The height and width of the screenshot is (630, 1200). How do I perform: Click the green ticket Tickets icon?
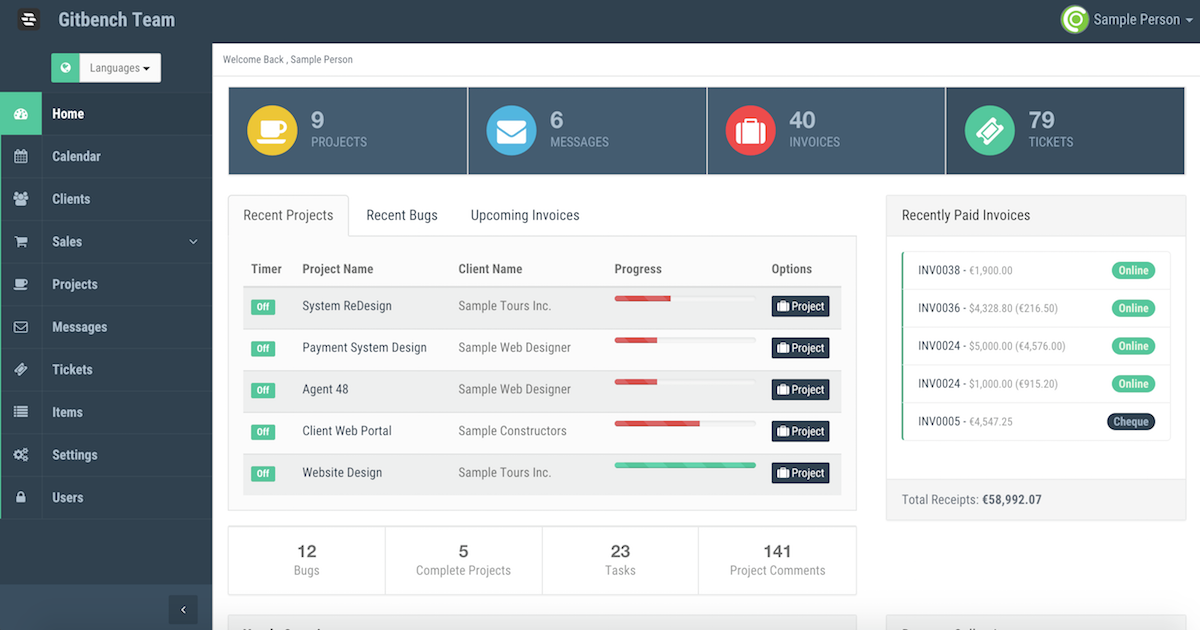click(990, 131)
